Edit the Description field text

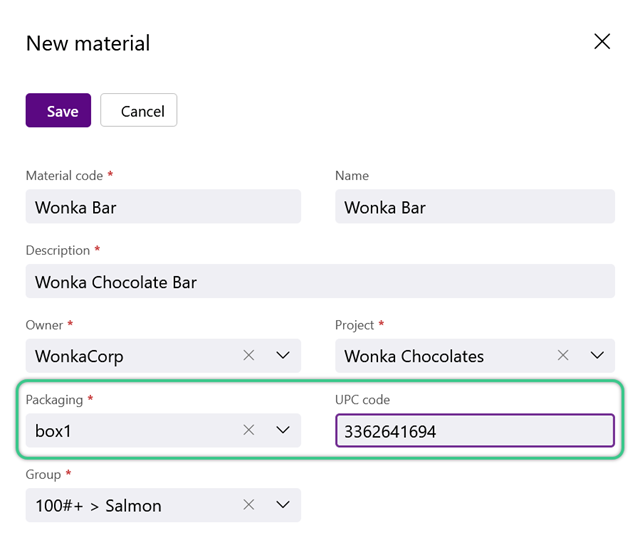320,281
